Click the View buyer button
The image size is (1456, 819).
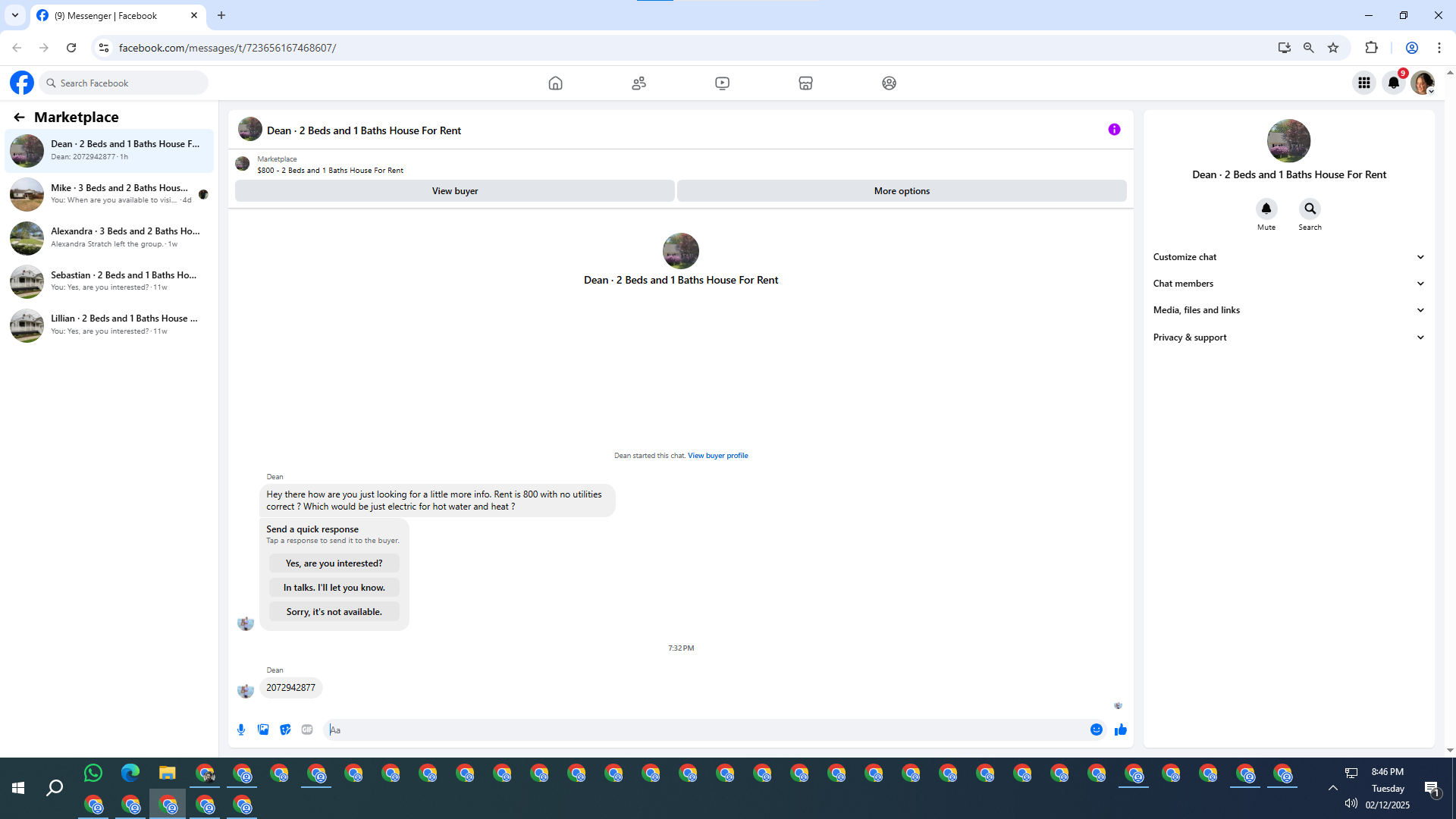454,191
